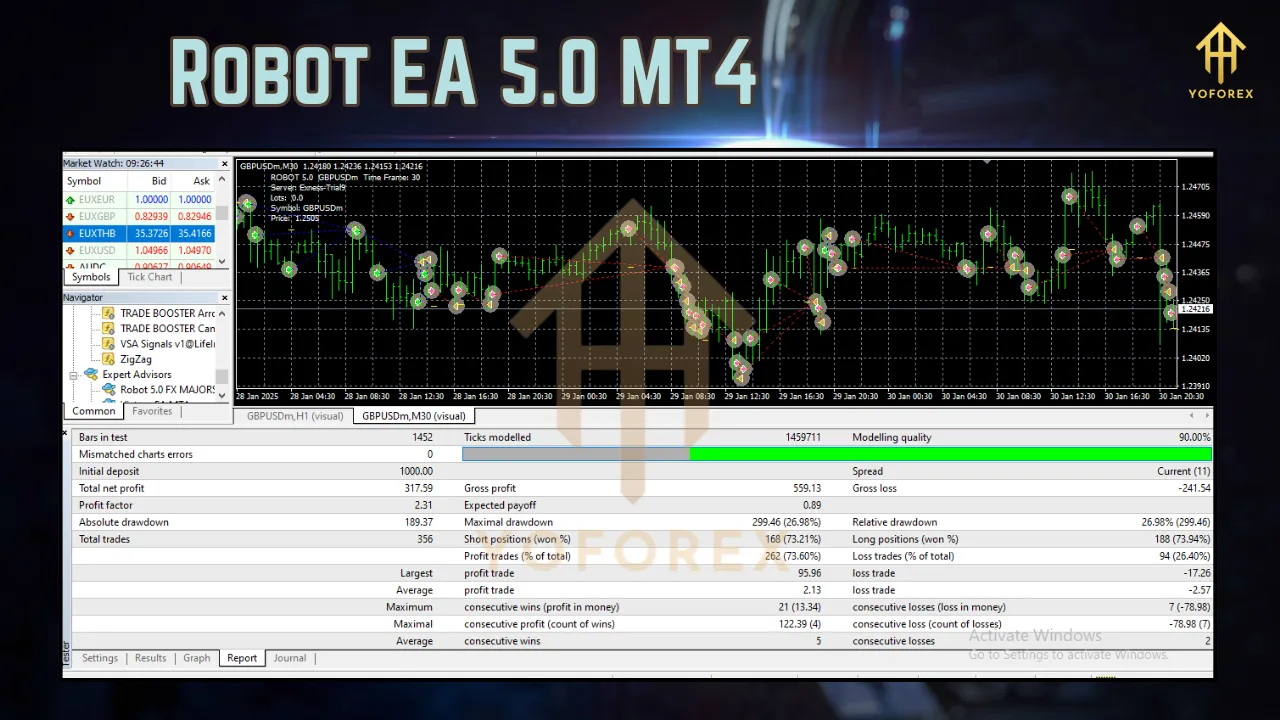Viewport: 1280px width, 720px height.
Task: Click the left chart-tabs scroll arrow
Action: (x=1191, y=415)
